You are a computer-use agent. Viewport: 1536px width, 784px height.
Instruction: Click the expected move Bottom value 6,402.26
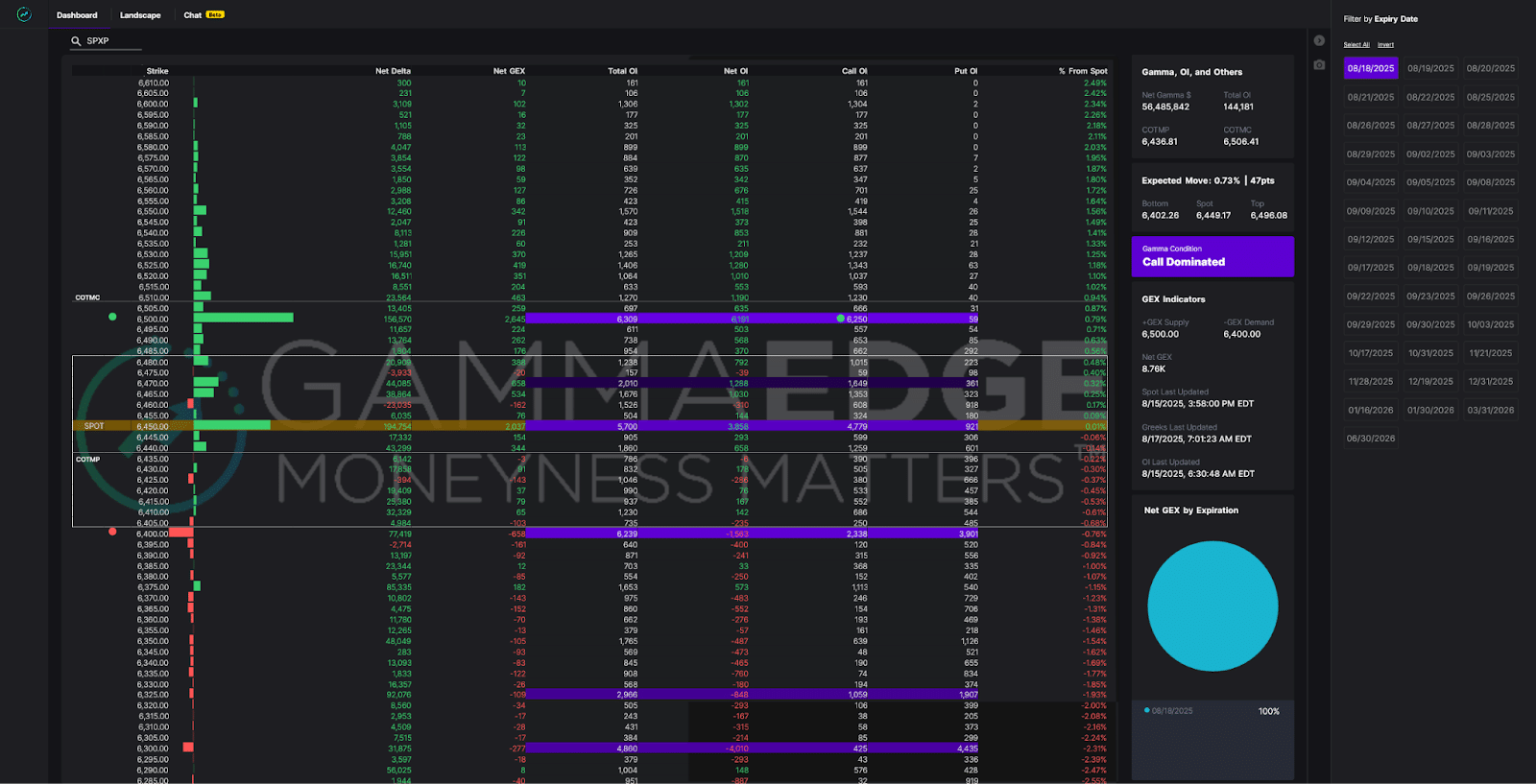pos(1161,215)
